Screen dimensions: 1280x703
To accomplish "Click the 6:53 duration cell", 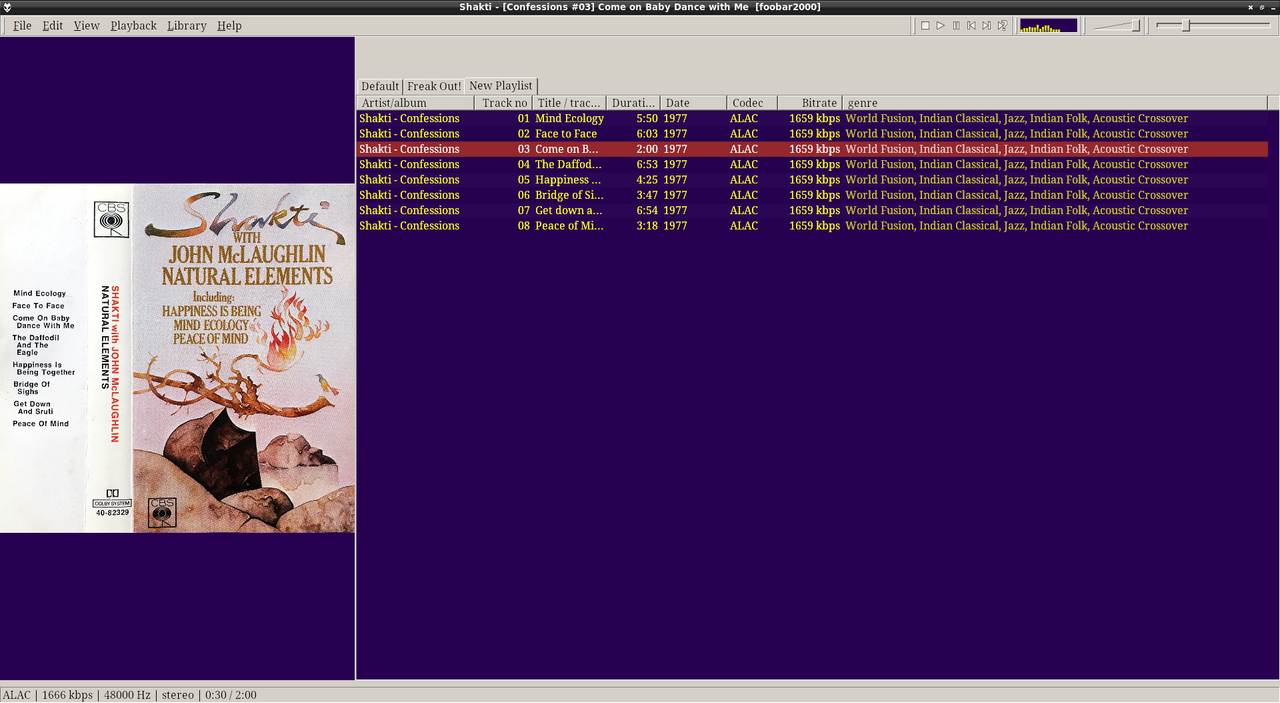I will coord(647,165).
